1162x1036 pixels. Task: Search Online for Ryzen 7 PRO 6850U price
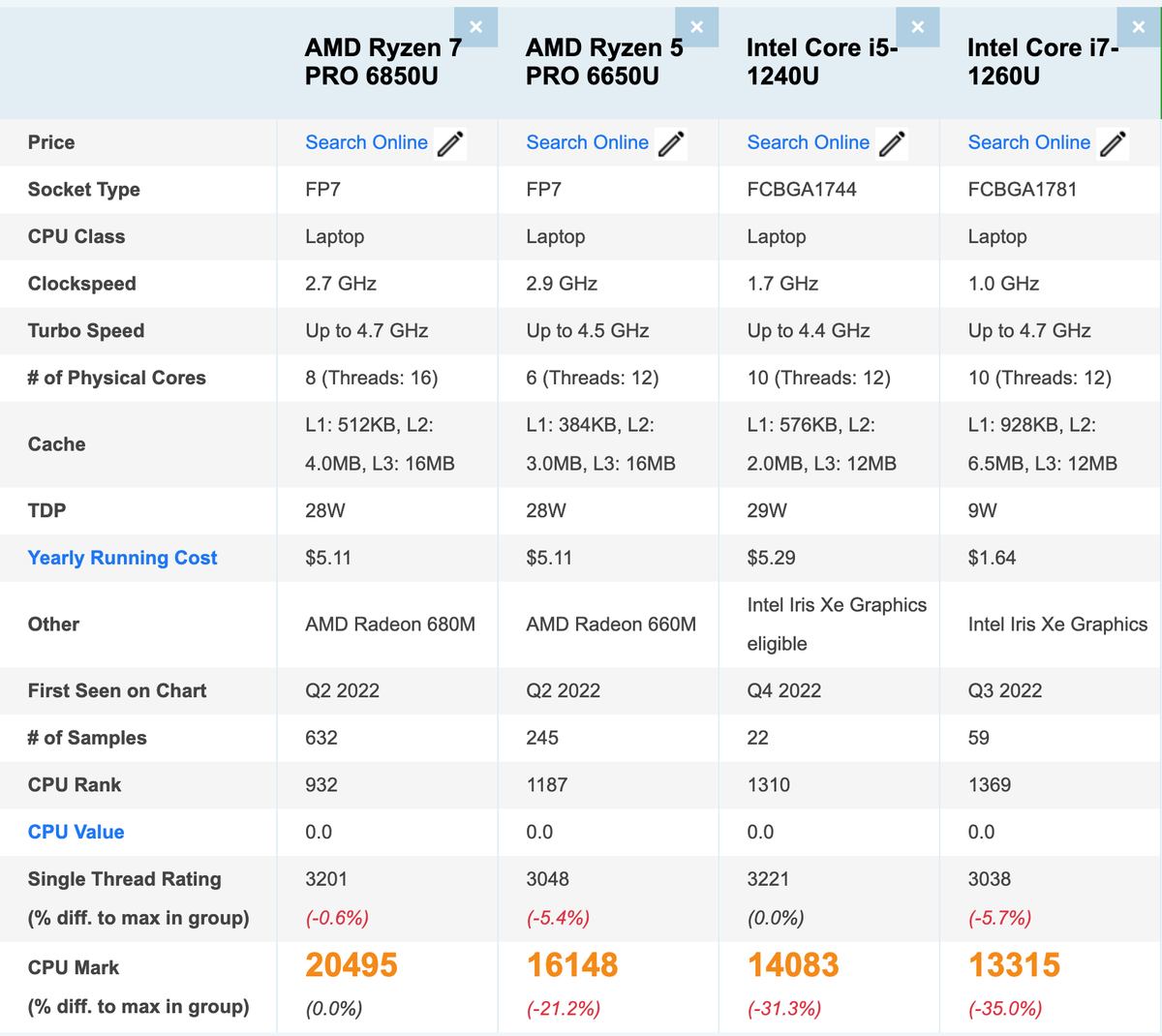point(367,142)
